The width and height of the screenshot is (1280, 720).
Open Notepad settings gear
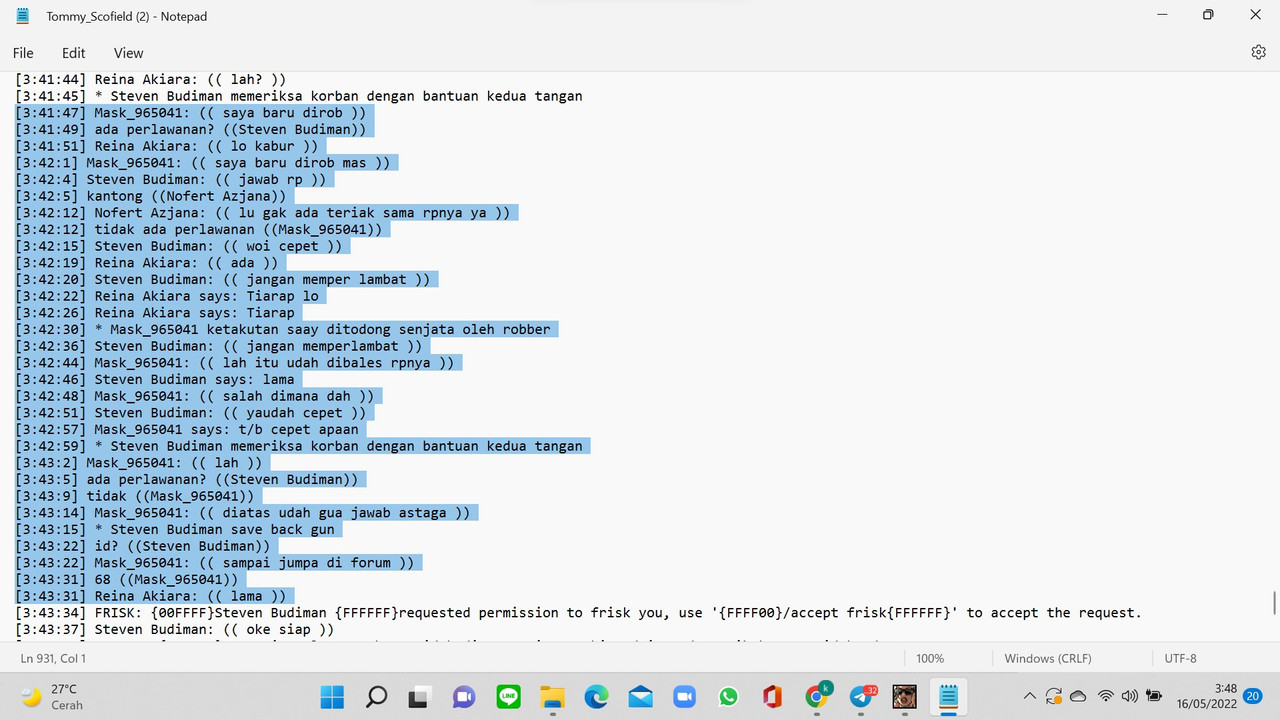point(1258,53)
